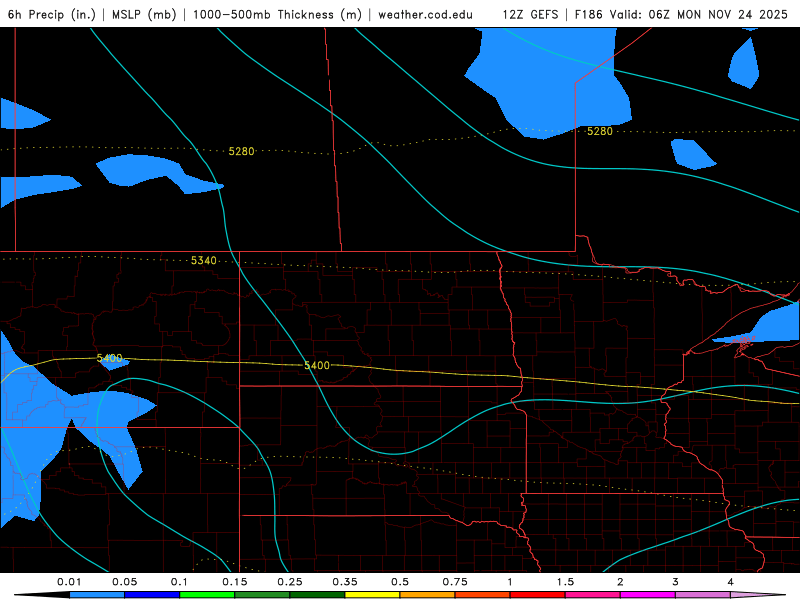This screenshot has width=800, height=600.
Task: Click the western 5280 thickness contour label
Action: (x=241, y=152)
